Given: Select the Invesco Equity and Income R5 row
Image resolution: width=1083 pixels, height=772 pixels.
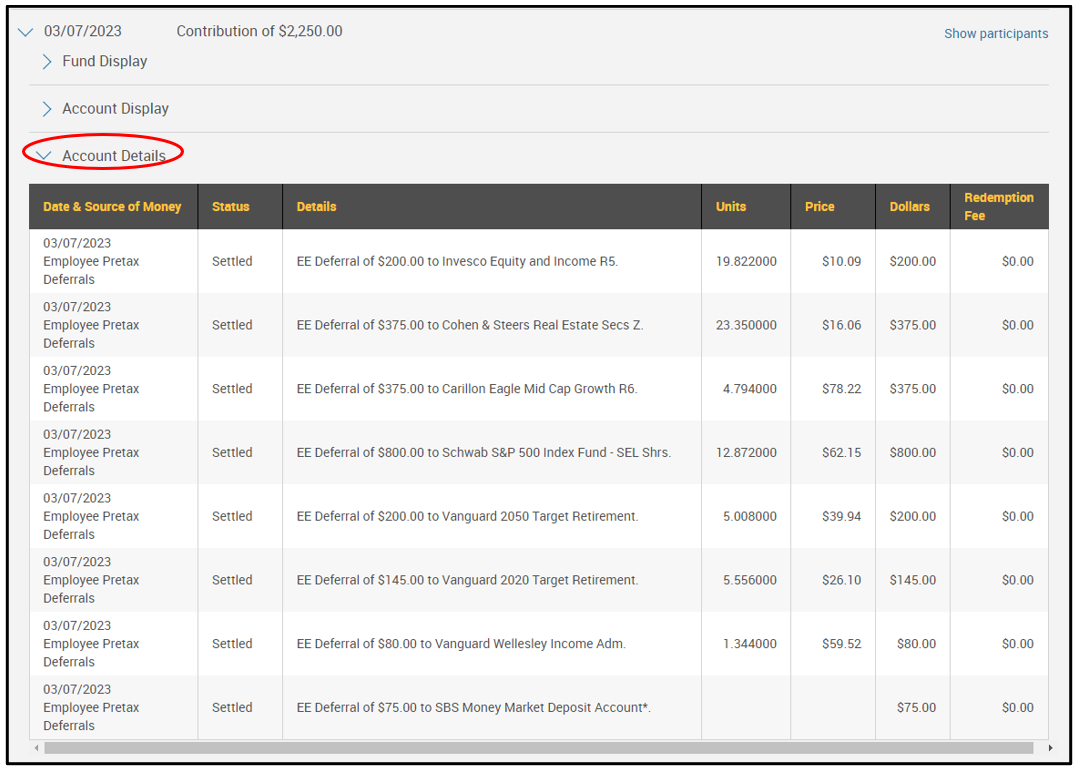Looking at the screenshot, I should (457, 262).
